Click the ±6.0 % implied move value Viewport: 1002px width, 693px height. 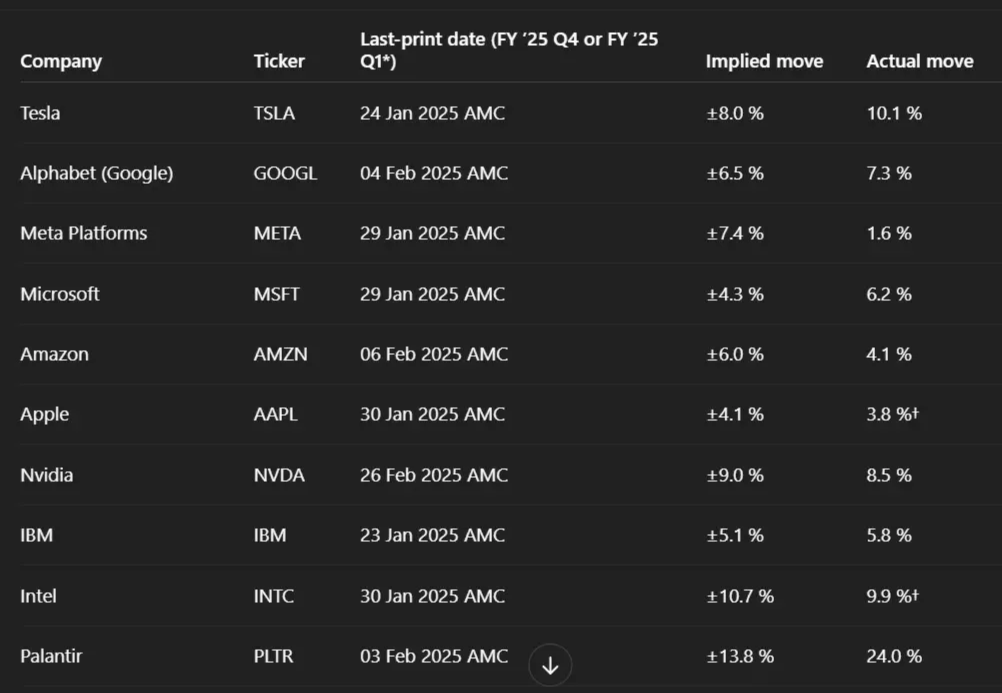coord(735,354)
